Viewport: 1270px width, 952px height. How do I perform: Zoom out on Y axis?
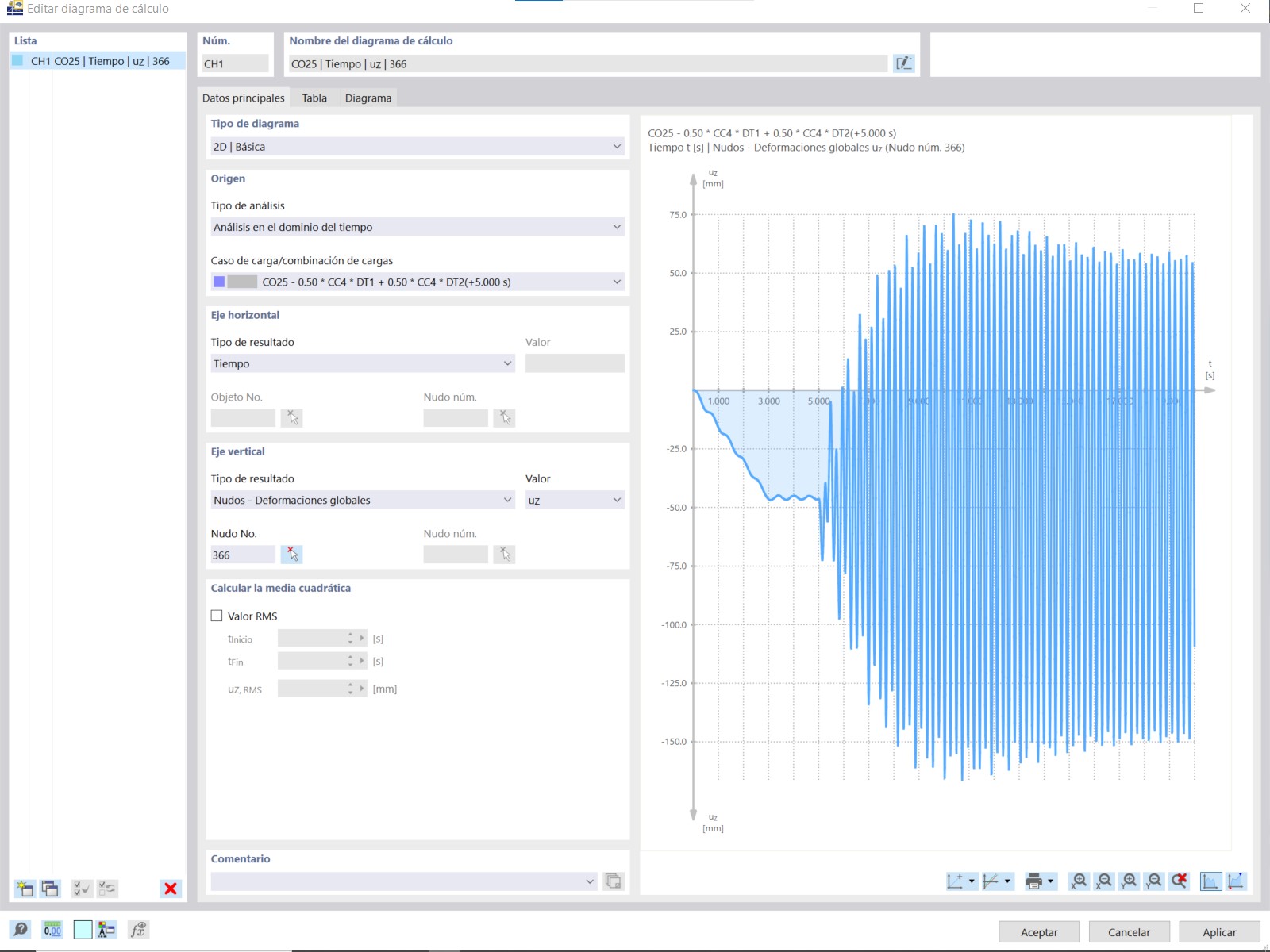tap(1154, 881)
